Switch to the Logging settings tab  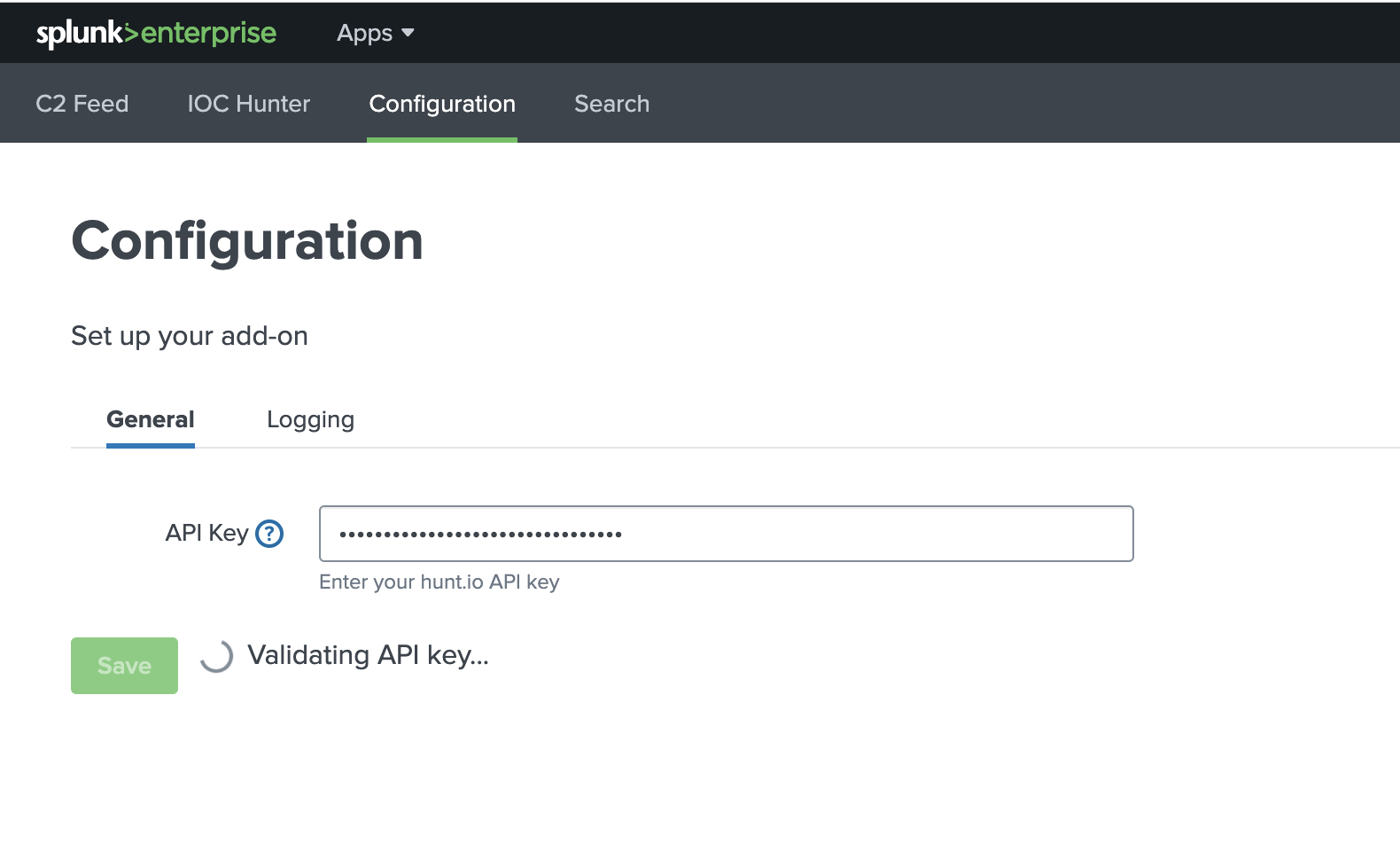coord(310,419)
